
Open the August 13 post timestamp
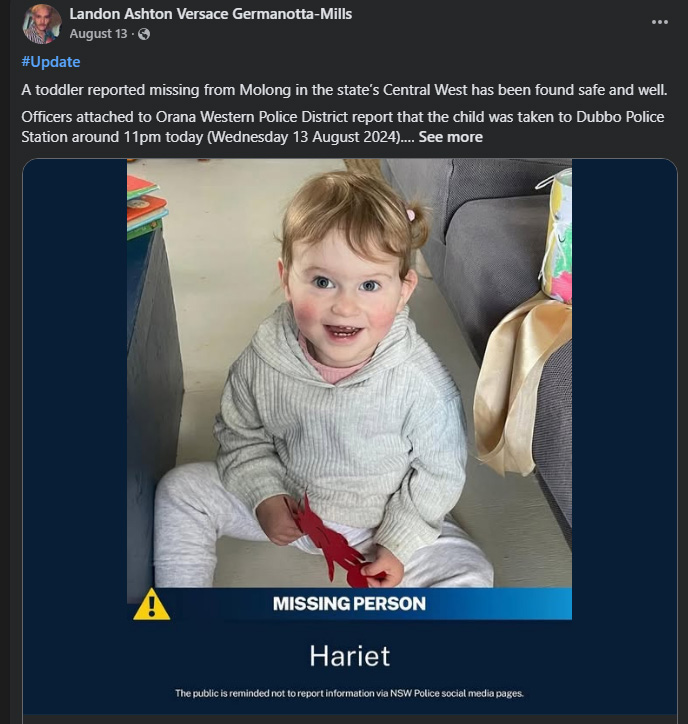pyautogui.click(x=98, y=34)
